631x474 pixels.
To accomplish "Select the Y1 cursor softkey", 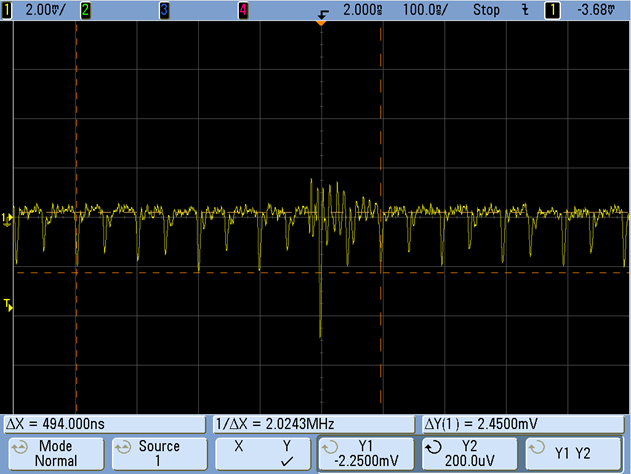I will coord(366,453).
